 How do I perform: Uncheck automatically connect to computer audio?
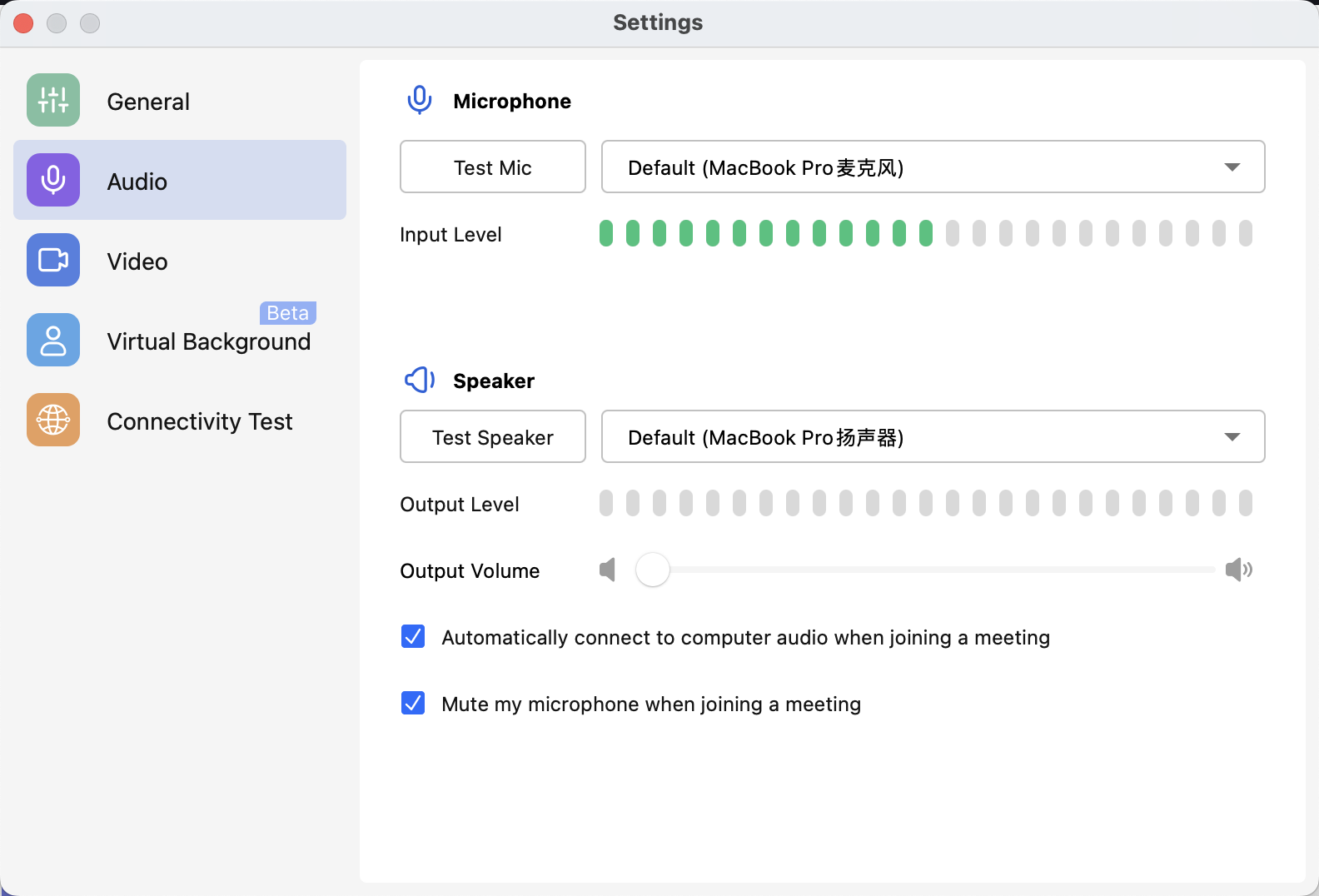click(413, 637)
